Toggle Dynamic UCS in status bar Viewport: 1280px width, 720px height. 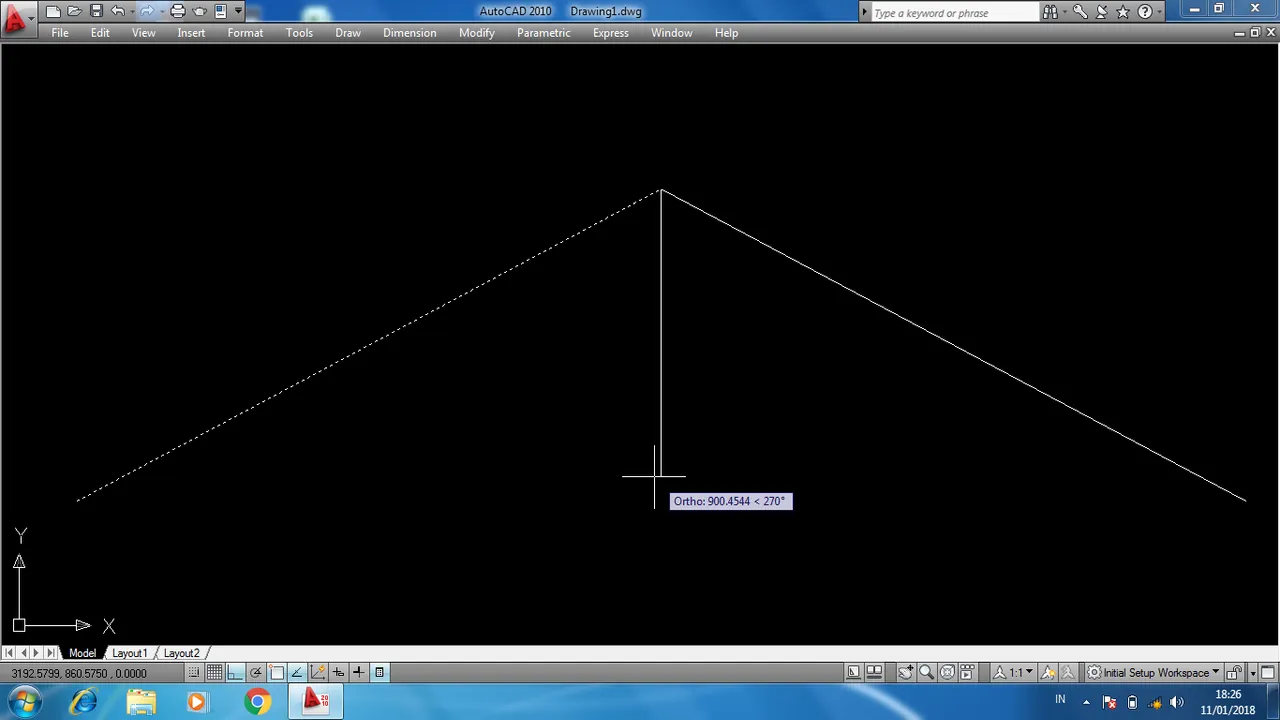(317, 673)
